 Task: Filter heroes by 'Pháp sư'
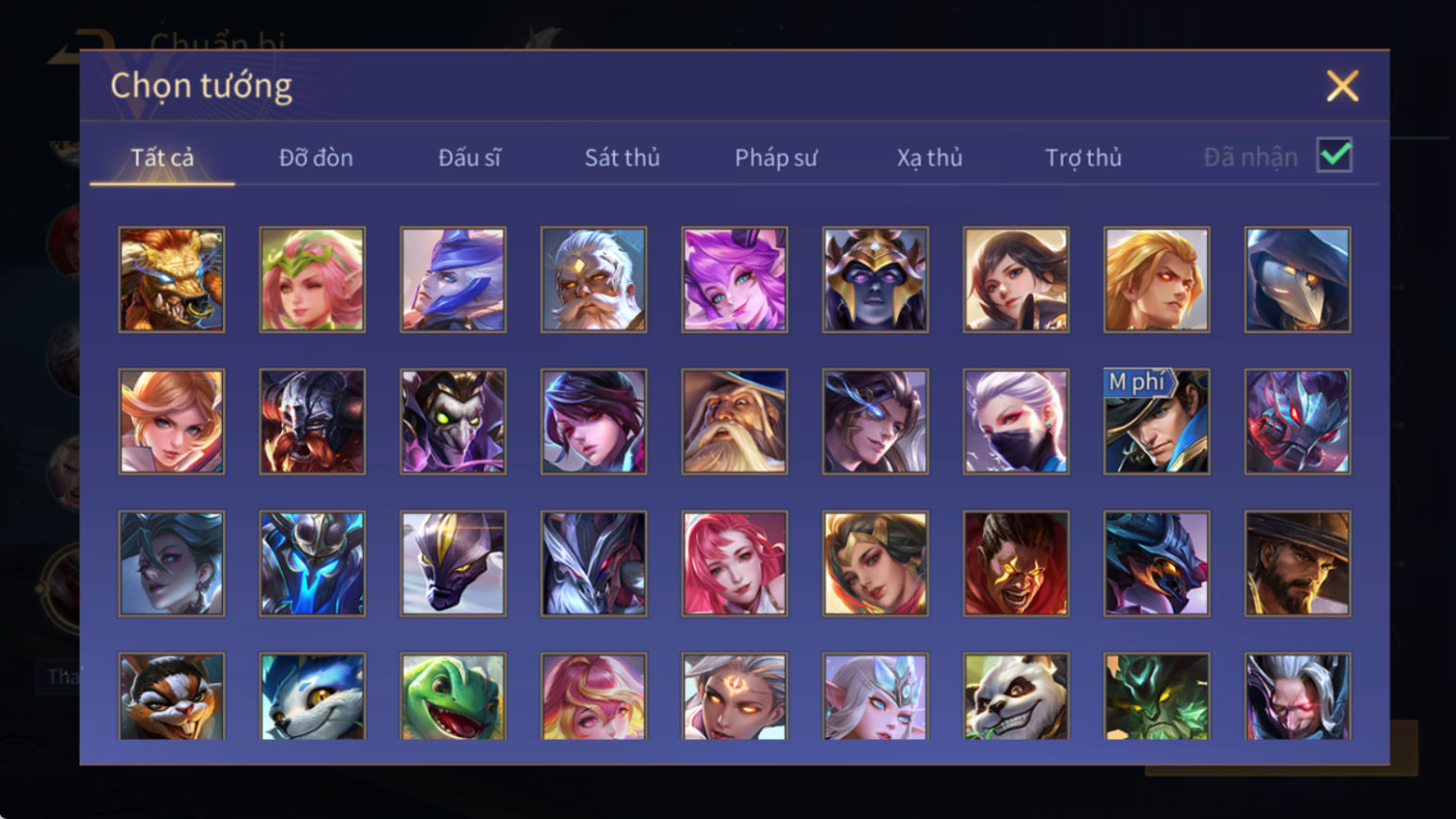[x=776, y=157]
